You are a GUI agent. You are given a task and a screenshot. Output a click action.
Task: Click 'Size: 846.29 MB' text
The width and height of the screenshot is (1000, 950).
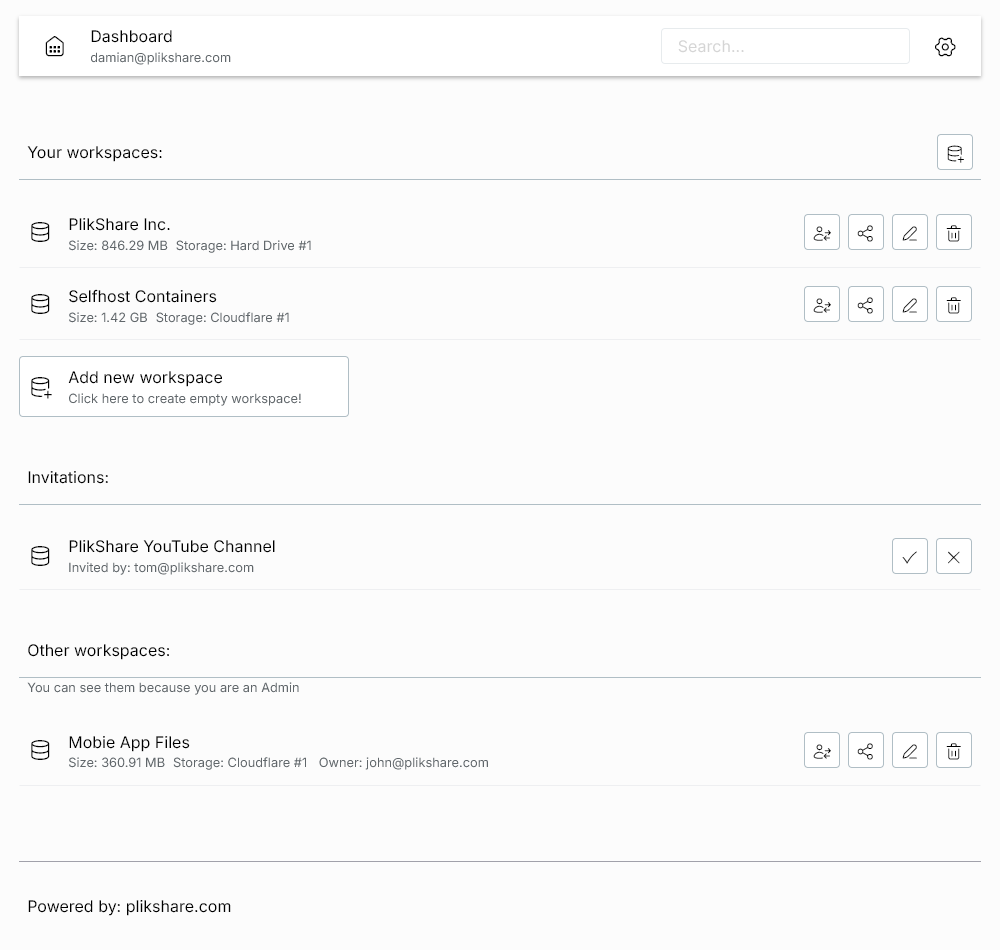[x=118, y=245]
